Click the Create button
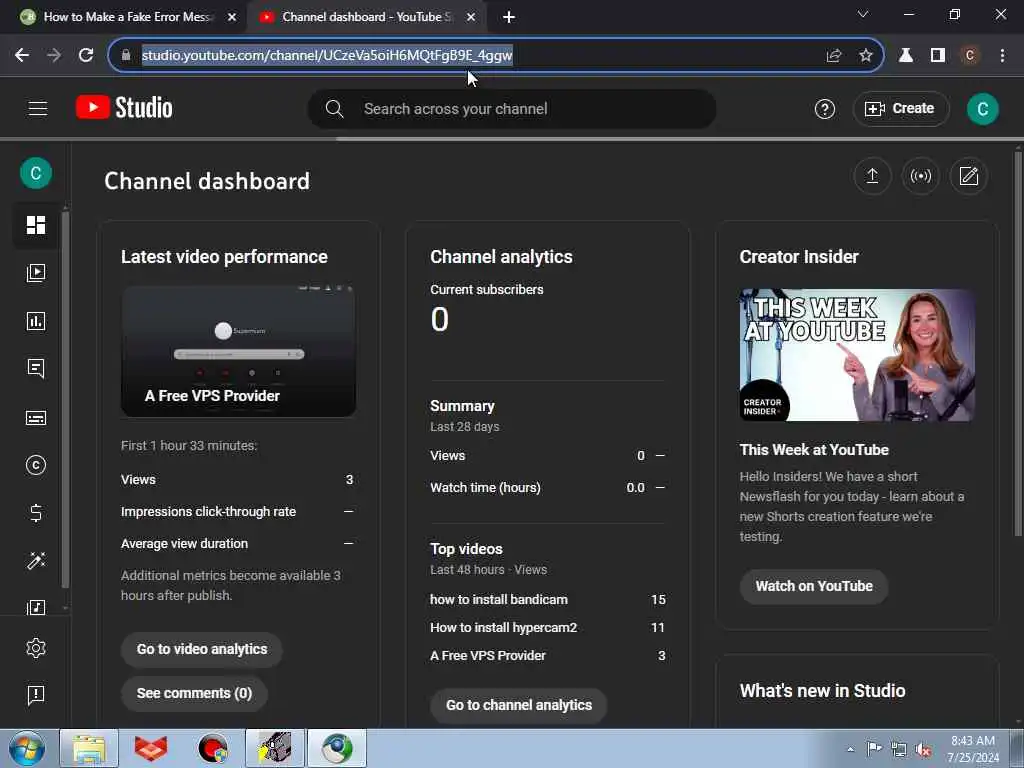The image size is (1024, 768). click(x=901, y=108)
